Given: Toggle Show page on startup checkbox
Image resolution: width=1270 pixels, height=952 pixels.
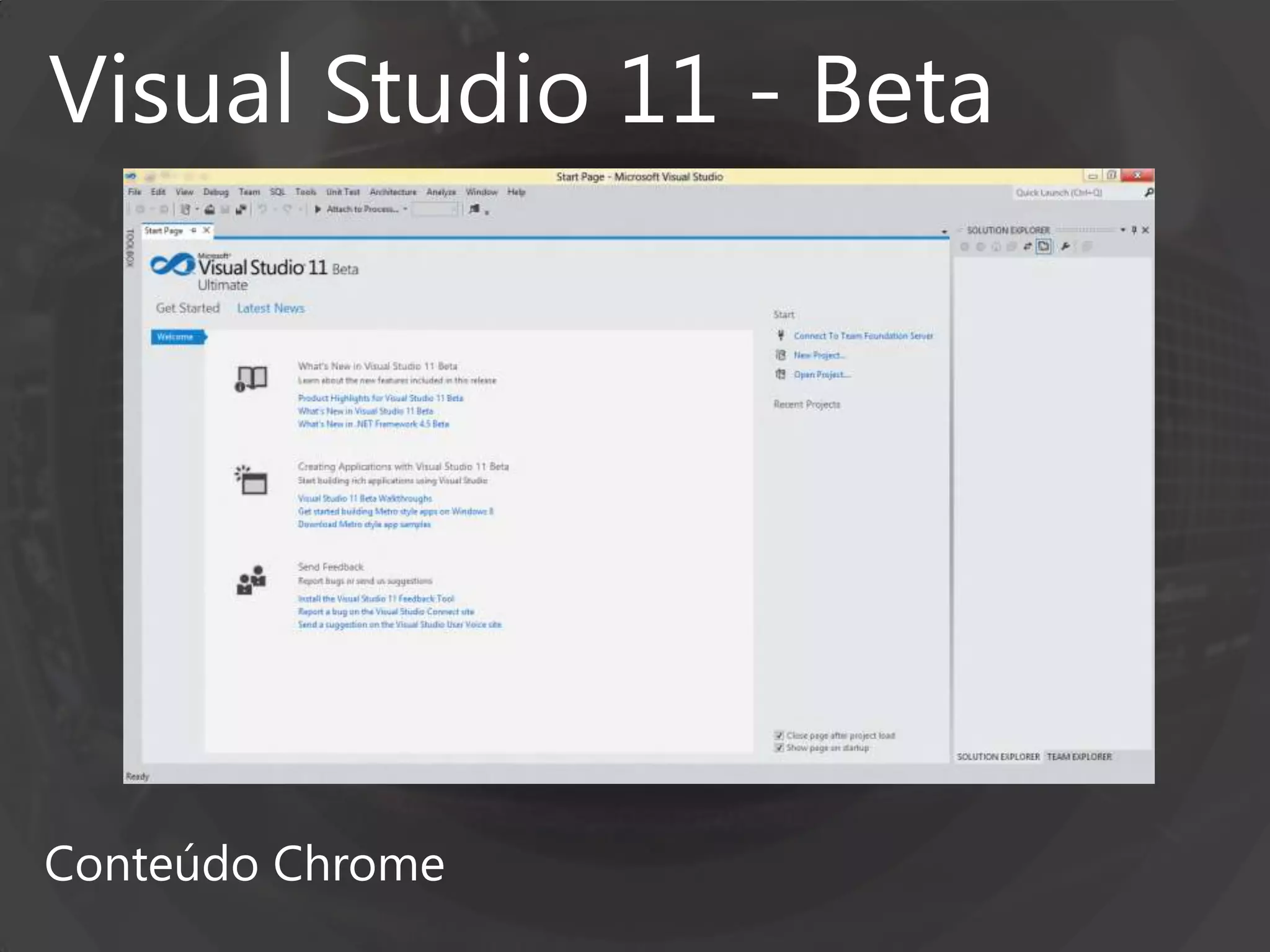Looking at the screenshot, I should pos(779,748).
